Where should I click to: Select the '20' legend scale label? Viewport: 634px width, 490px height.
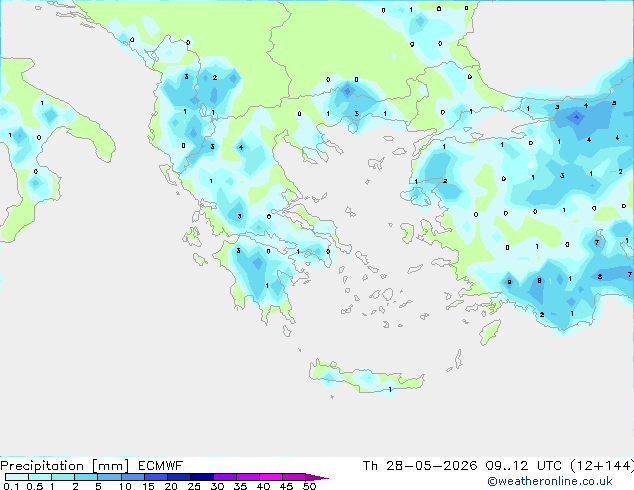[x=171, y=486]
